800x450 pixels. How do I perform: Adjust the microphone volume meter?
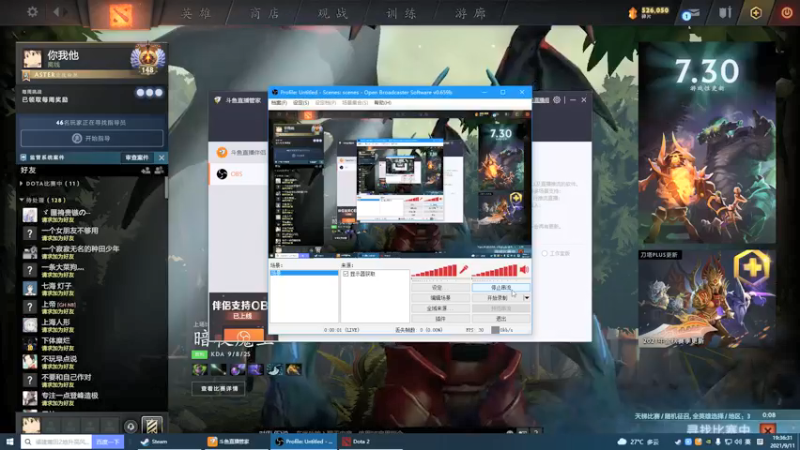pos(434,271)
